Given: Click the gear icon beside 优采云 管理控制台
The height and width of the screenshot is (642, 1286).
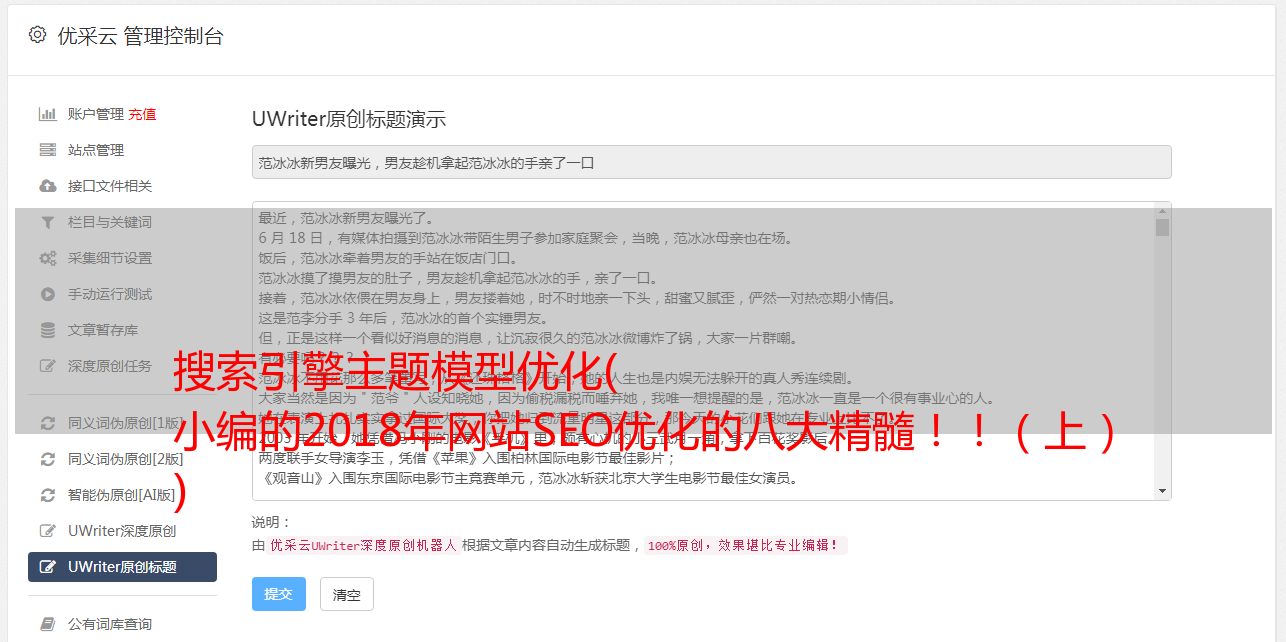Looking at the screenshot, I should click(x=37, y=35).
